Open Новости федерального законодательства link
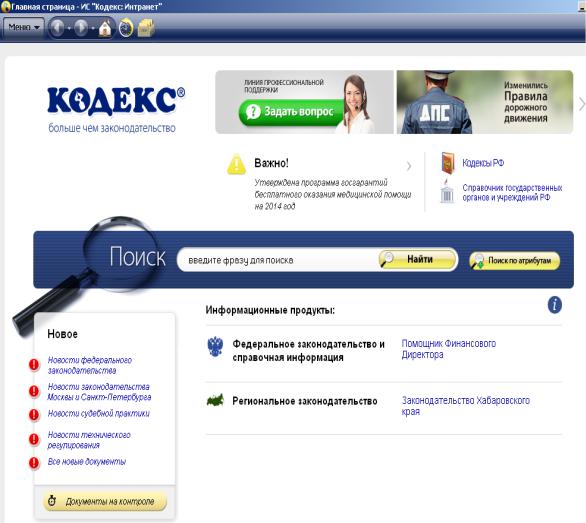Viewport: 586px width, 523px height. (90, 365)
